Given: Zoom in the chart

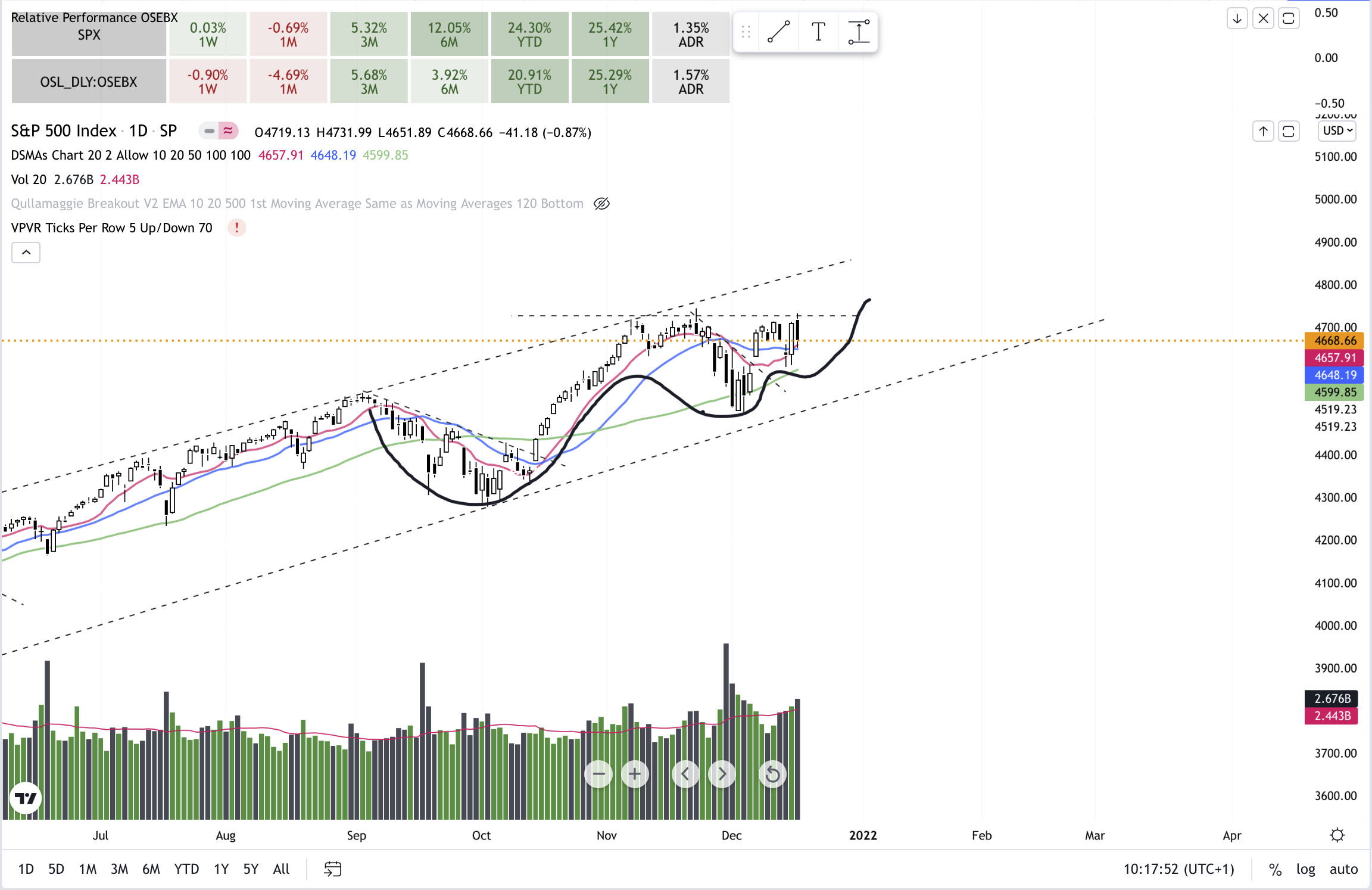Looking at the screenshot, I should (635, 774).
